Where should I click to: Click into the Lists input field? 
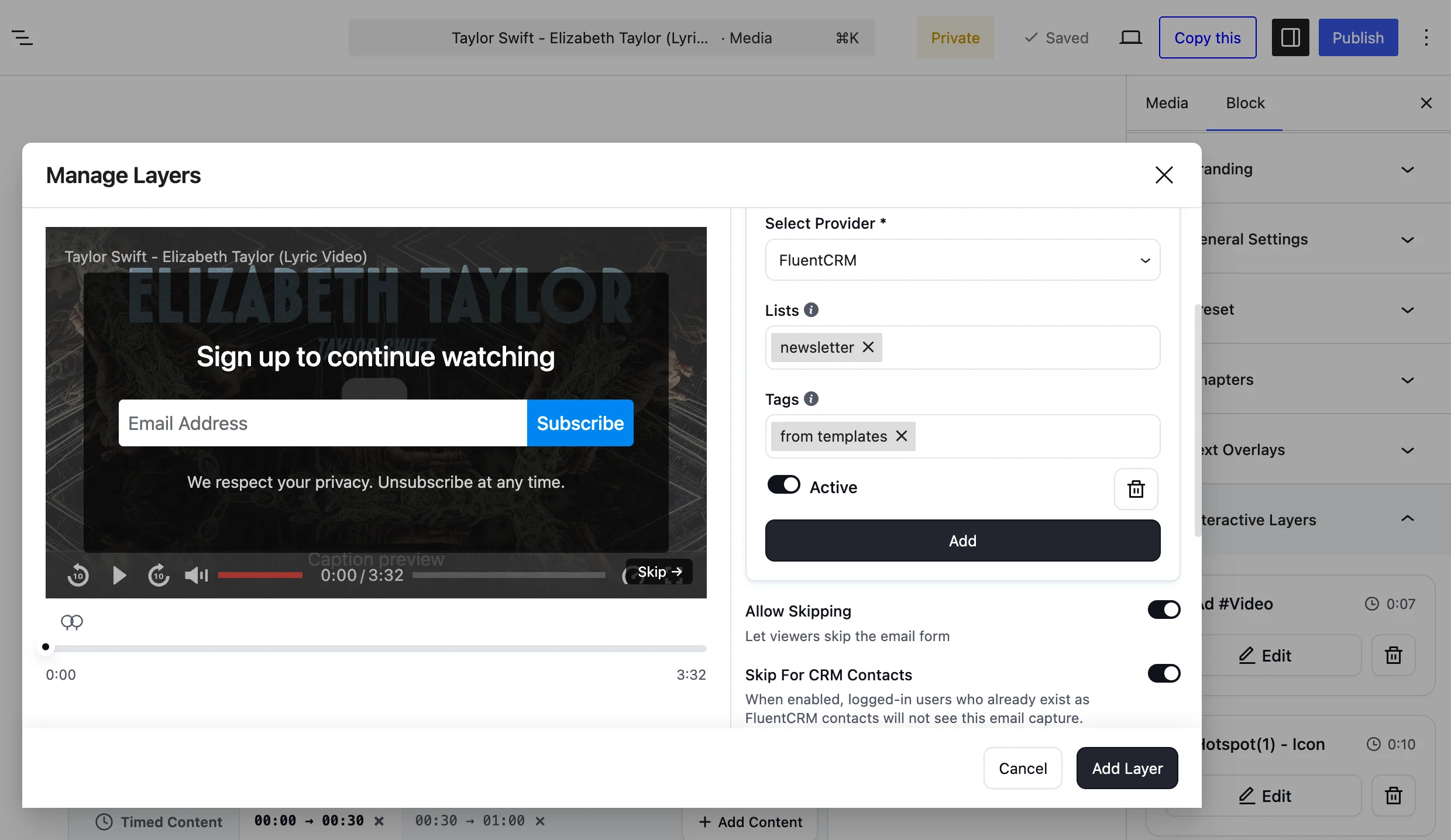point(962,347)
